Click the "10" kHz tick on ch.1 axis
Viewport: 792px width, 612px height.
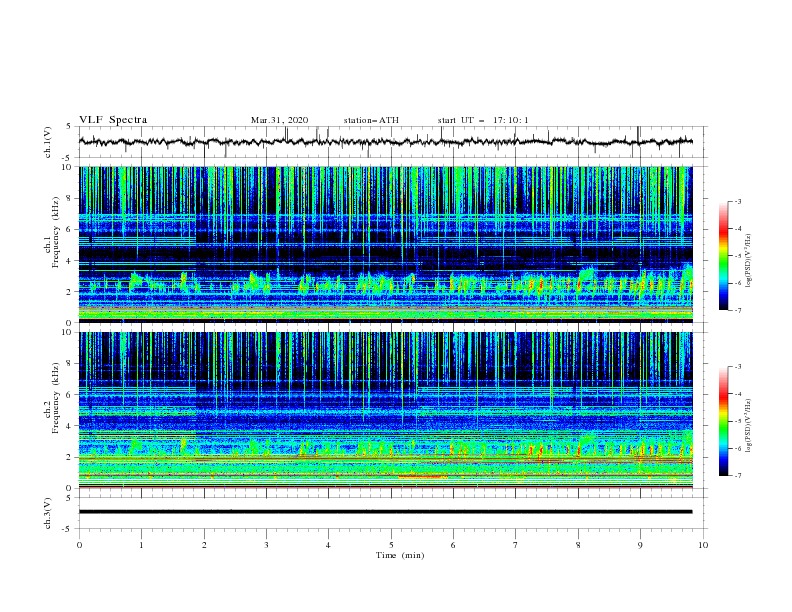point(69,167)
